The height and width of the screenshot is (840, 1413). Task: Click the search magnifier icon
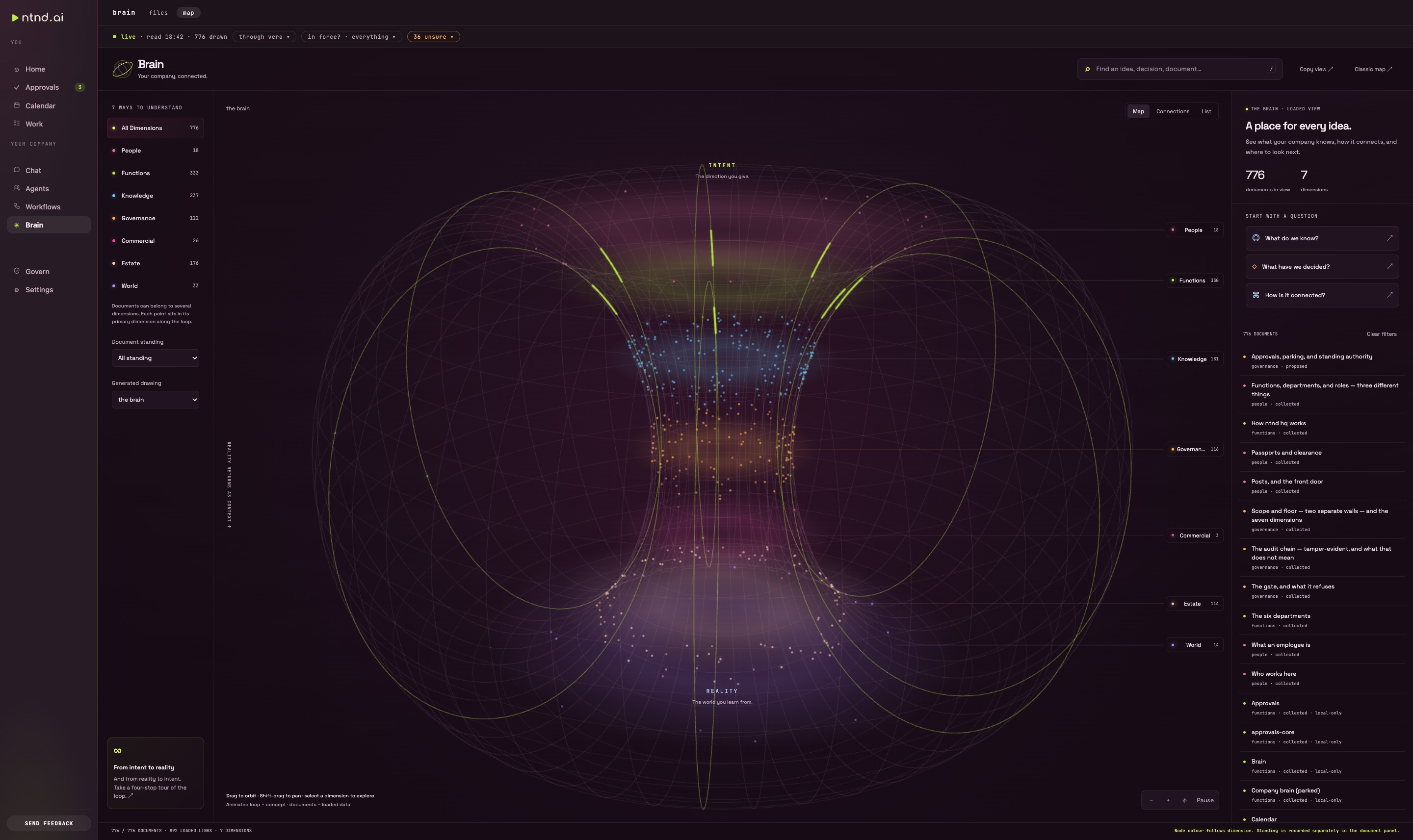pyautogui.click(x=1087, y=69)
